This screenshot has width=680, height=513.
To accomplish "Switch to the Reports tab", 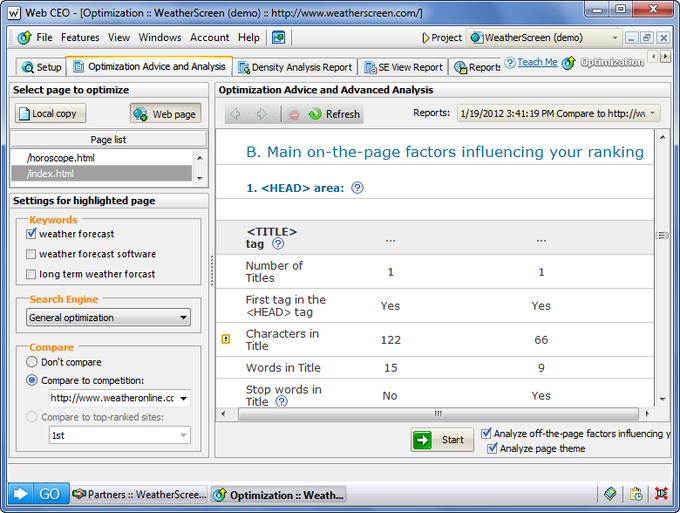I will click(476, 67).
